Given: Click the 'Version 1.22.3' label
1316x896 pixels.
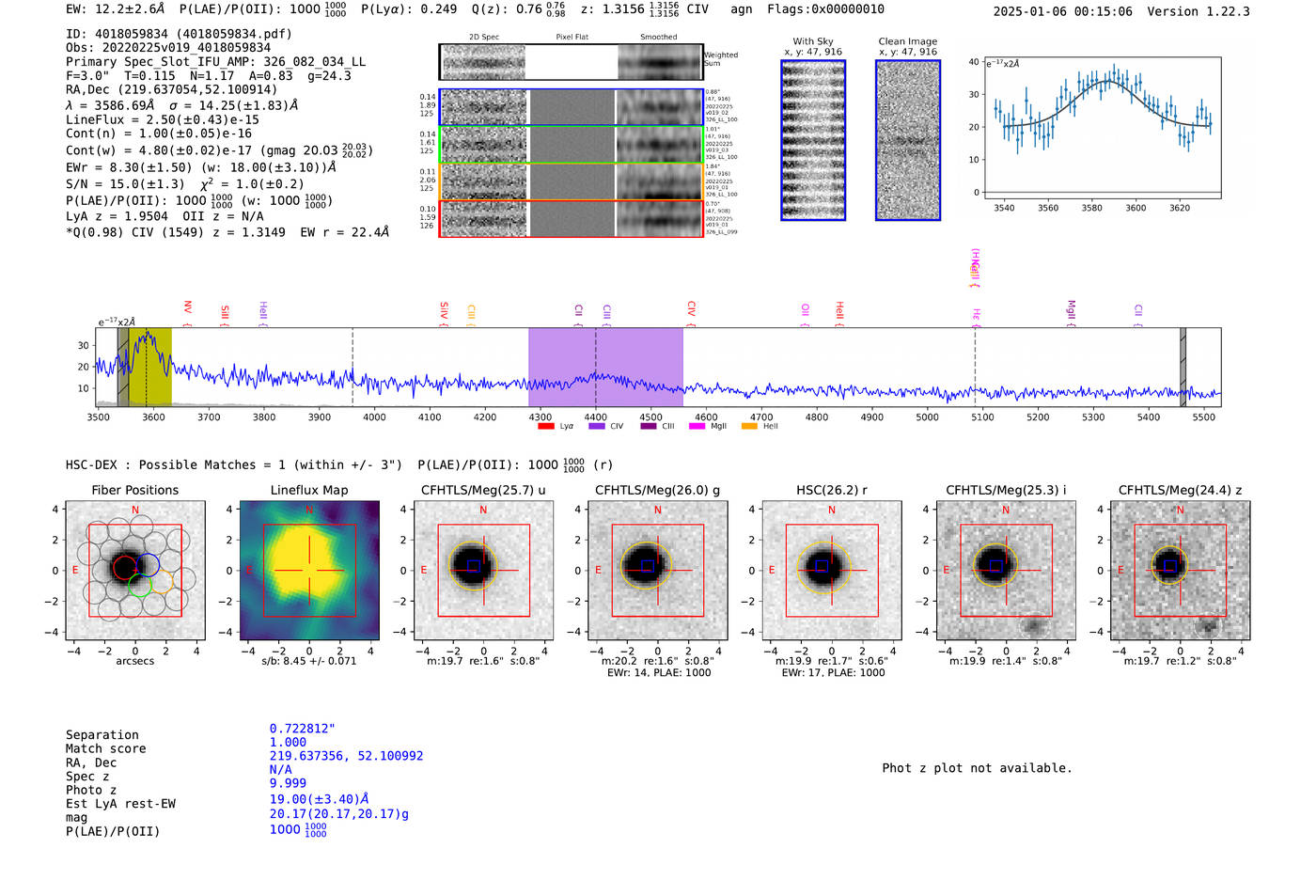Looking at the screenshot, I should pyautogui.click(x=1198, y=11).
